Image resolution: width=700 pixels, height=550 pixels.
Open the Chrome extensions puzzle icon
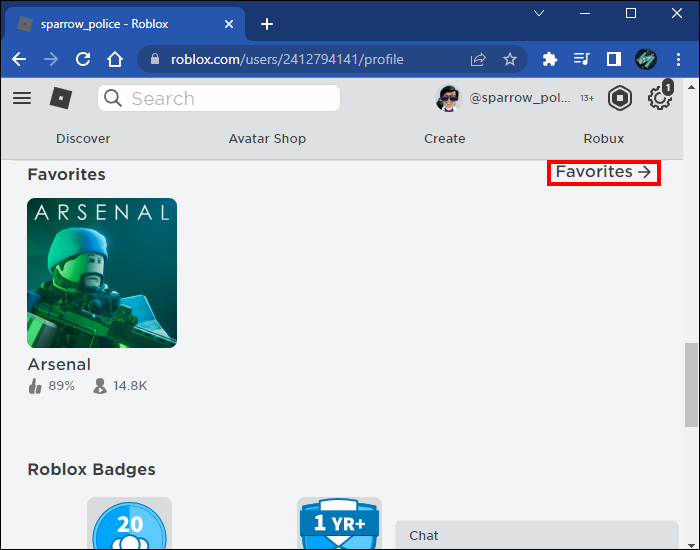550,59
